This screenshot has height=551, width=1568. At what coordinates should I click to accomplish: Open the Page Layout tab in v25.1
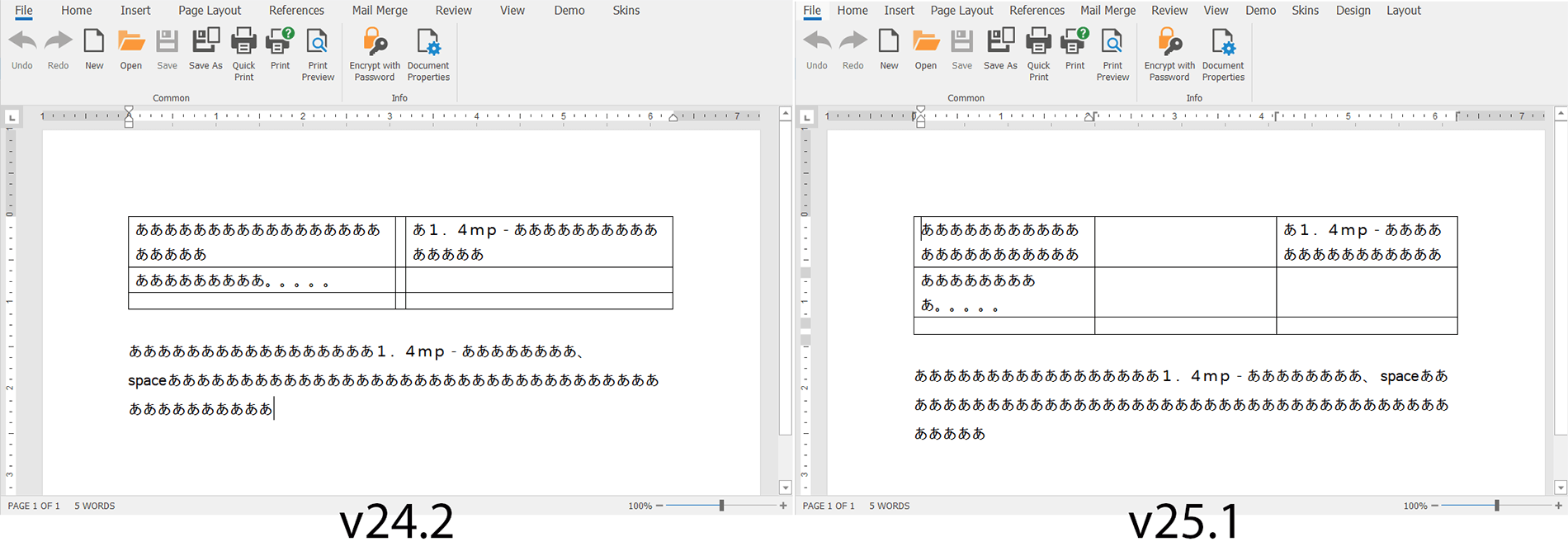click(x=961, y=11)
